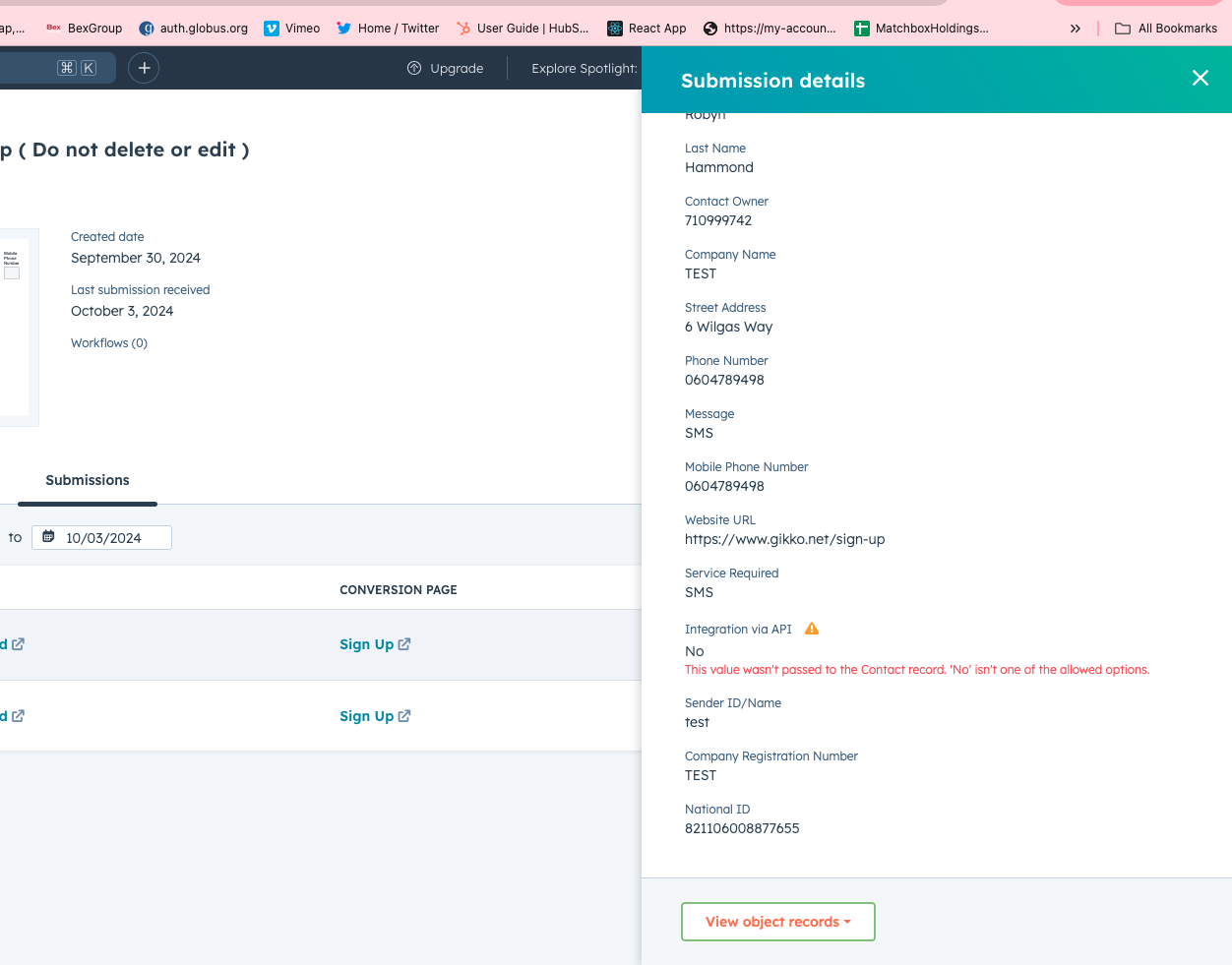1232x965 pixels.
Task: Select the Submissions tab
Action: tap(88, 480)
